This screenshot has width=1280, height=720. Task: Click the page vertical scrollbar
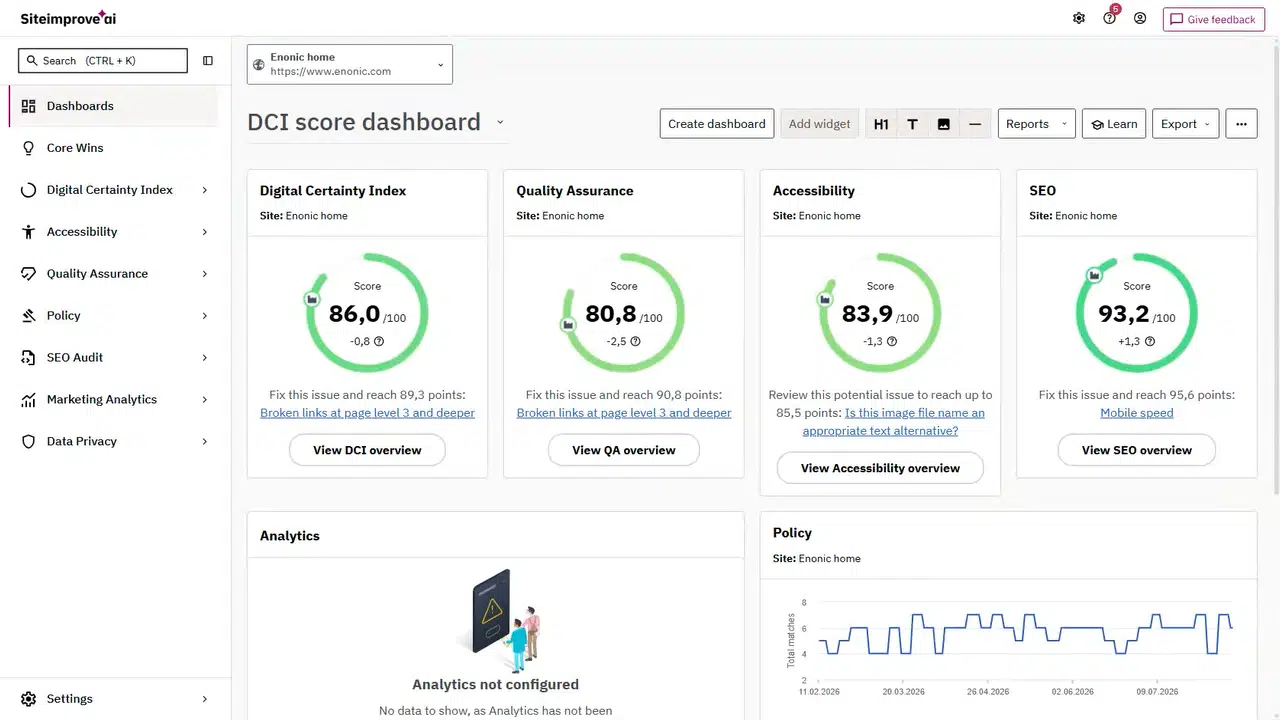point(1275,270)
